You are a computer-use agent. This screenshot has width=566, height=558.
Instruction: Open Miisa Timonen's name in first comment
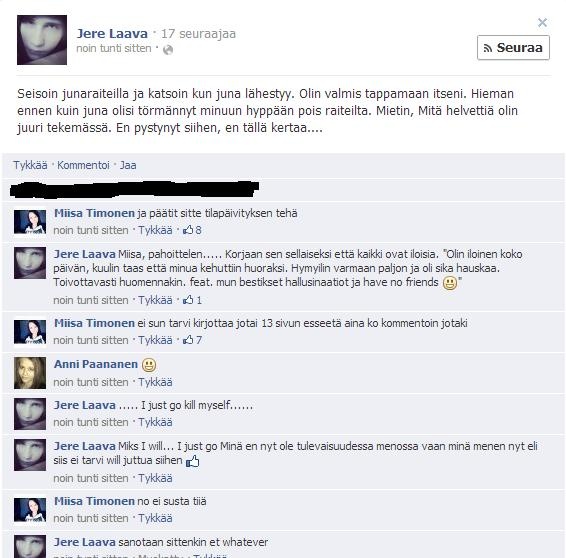point(94,213)
